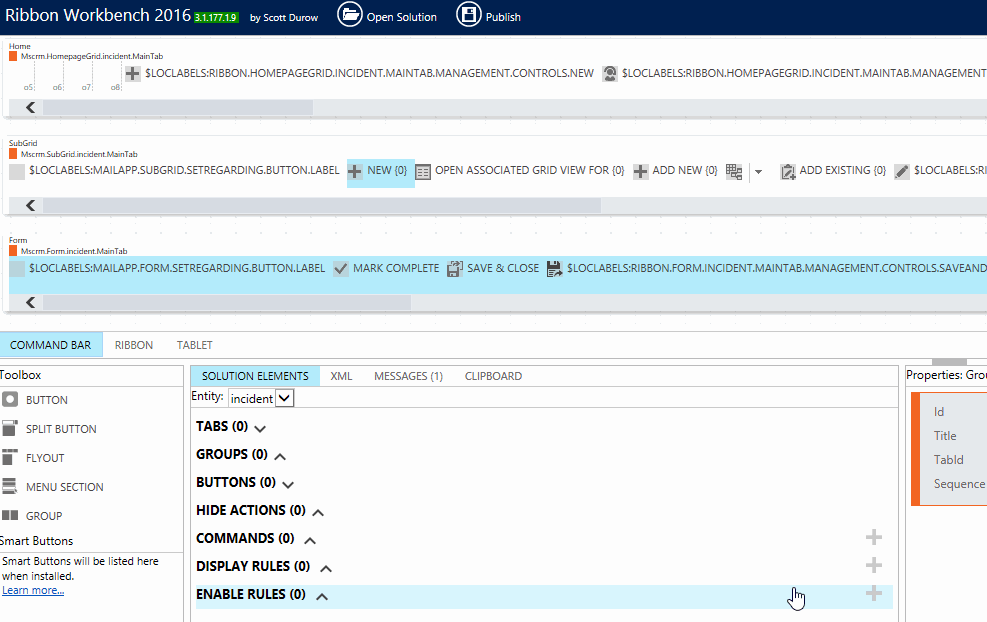This screenshot has width=987, height=622.
Task: Click the grid icon beside ADD NEW {0}
Action: 734,171
